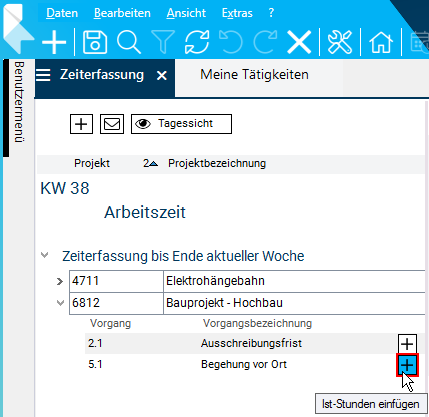Select the Ausschreibungsfrist row text

pyautogui.click(x=251, y=343)
